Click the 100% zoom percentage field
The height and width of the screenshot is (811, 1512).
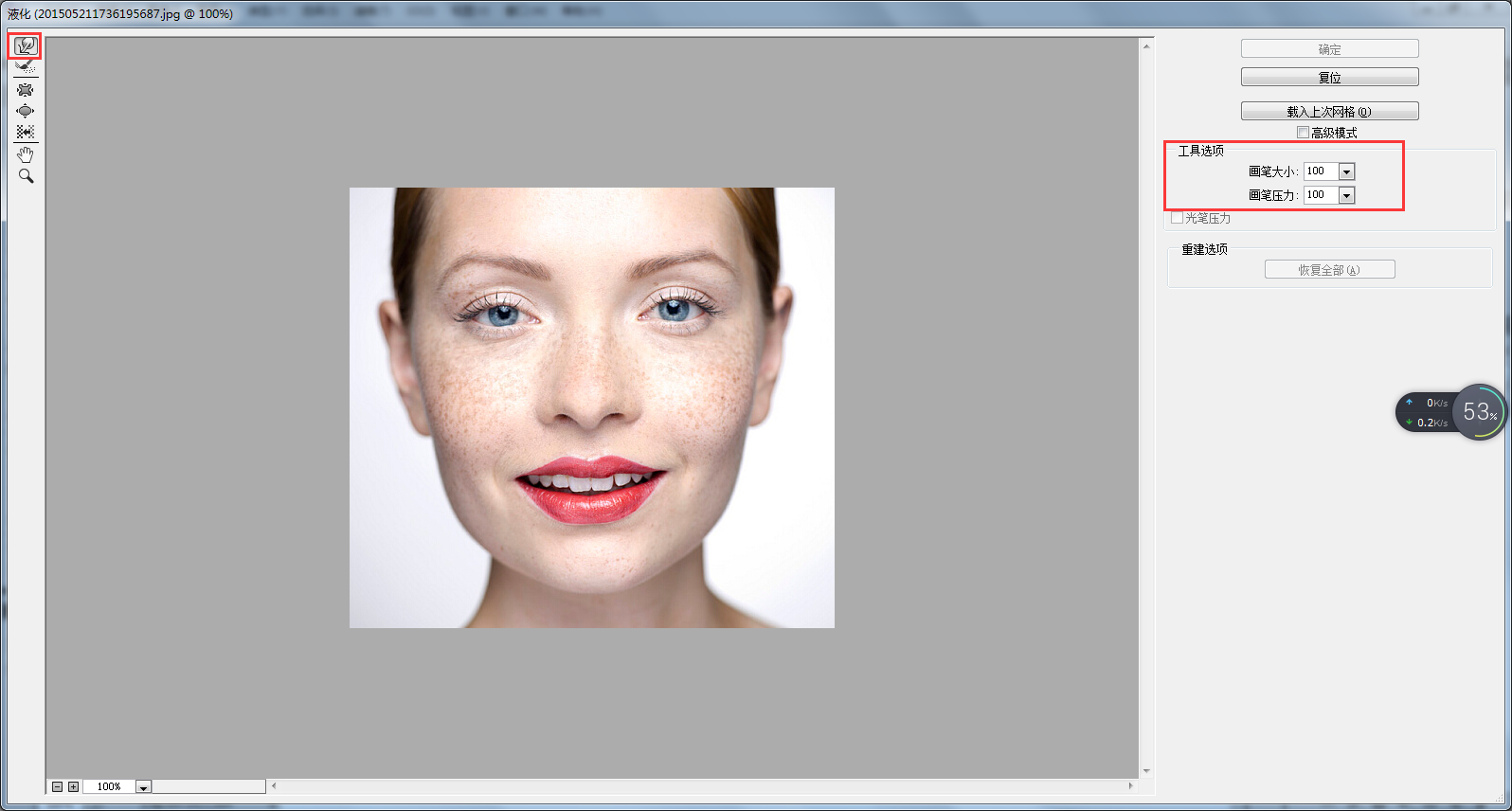pyautogui.click(x=109, y=786)
